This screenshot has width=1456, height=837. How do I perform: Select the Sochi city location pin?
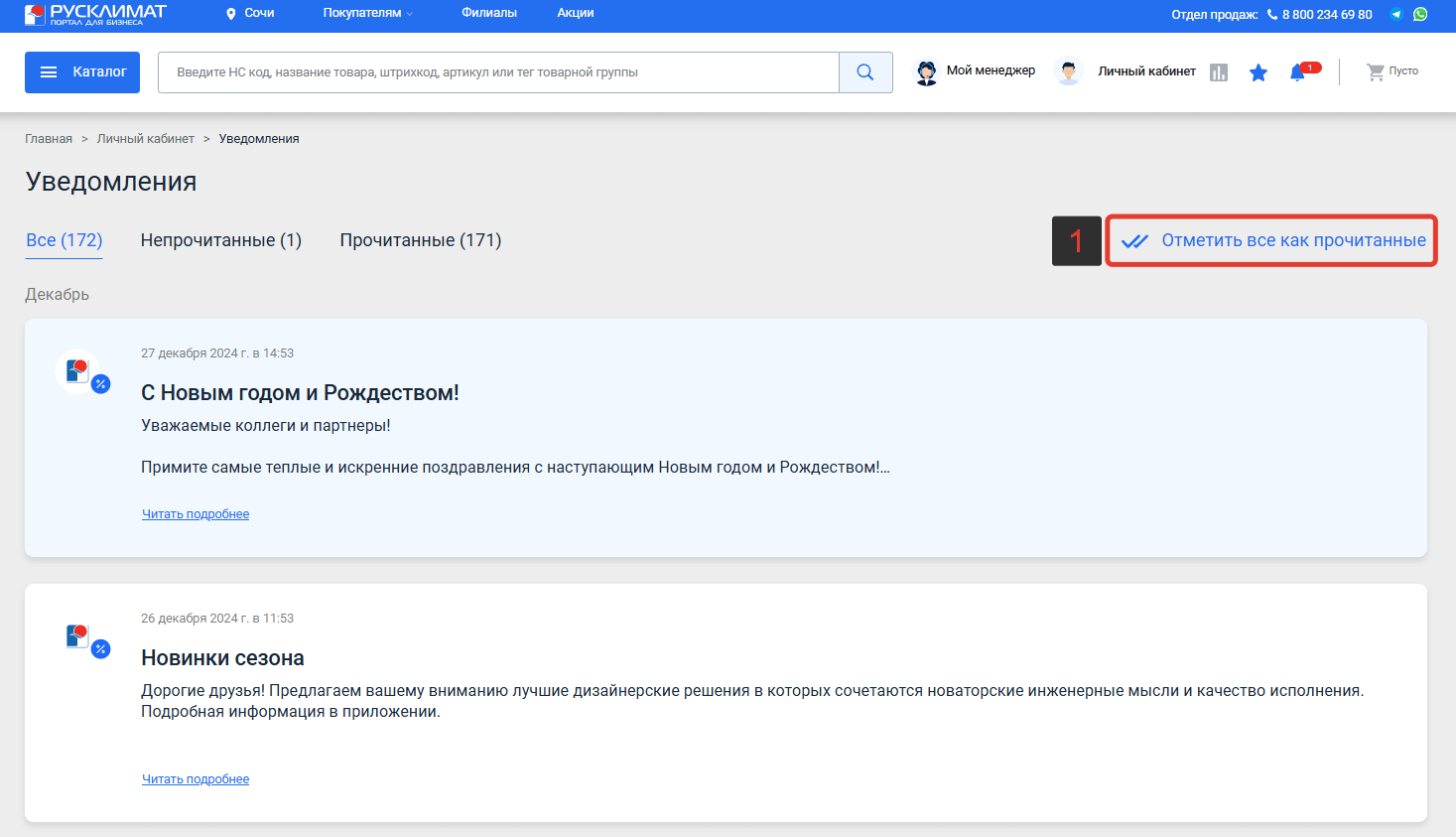point(231,14)
